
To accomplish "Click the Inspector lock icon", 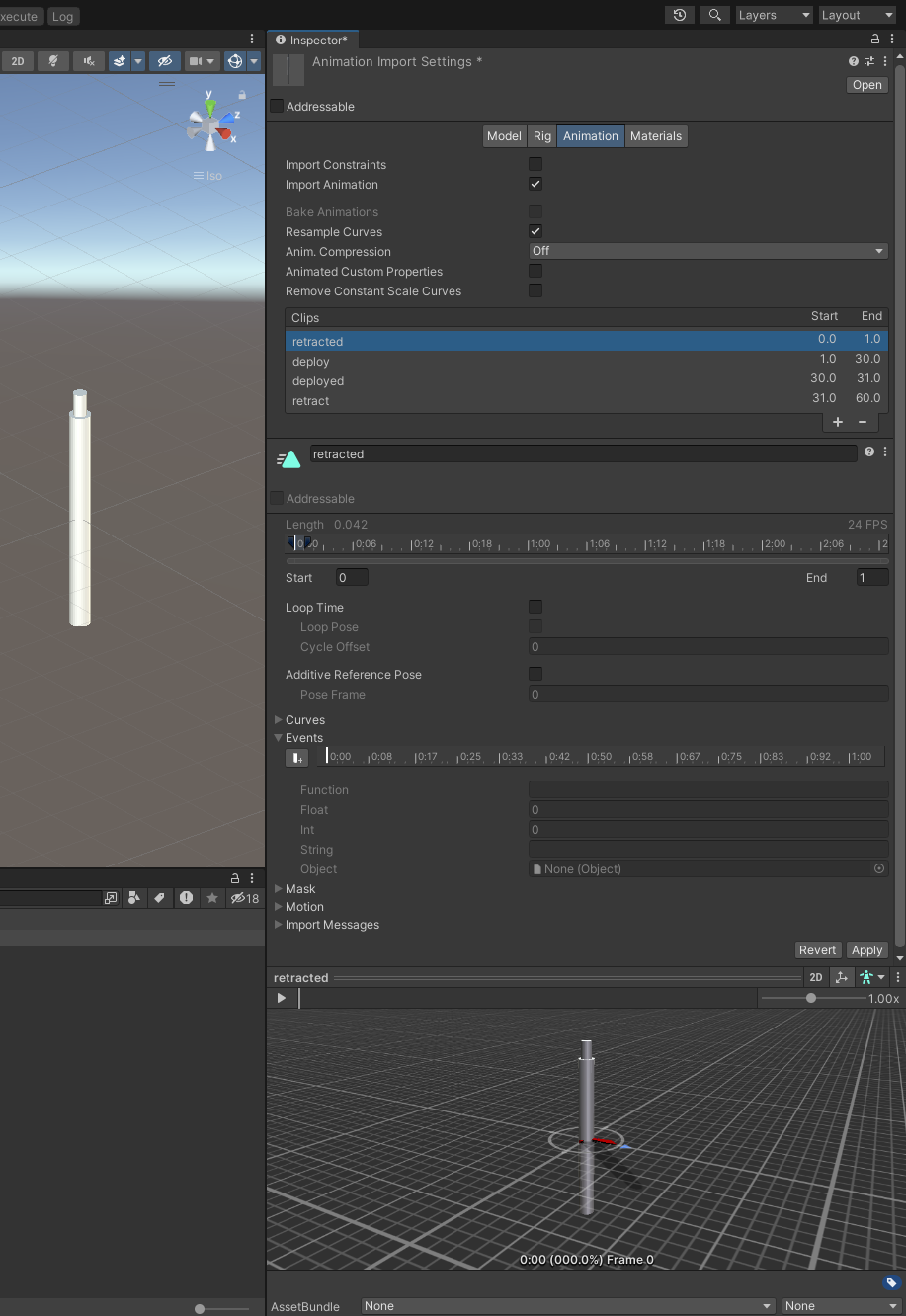I will point(874,40).
